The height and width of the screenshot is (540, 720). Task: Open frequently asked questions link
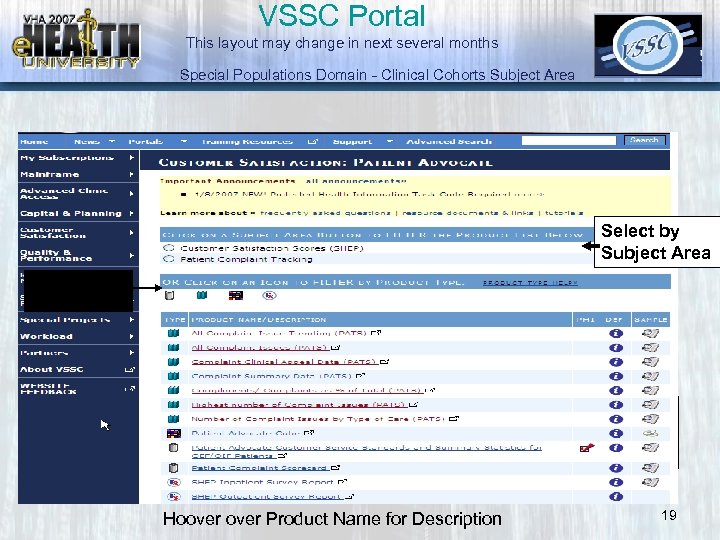[325, 213]
